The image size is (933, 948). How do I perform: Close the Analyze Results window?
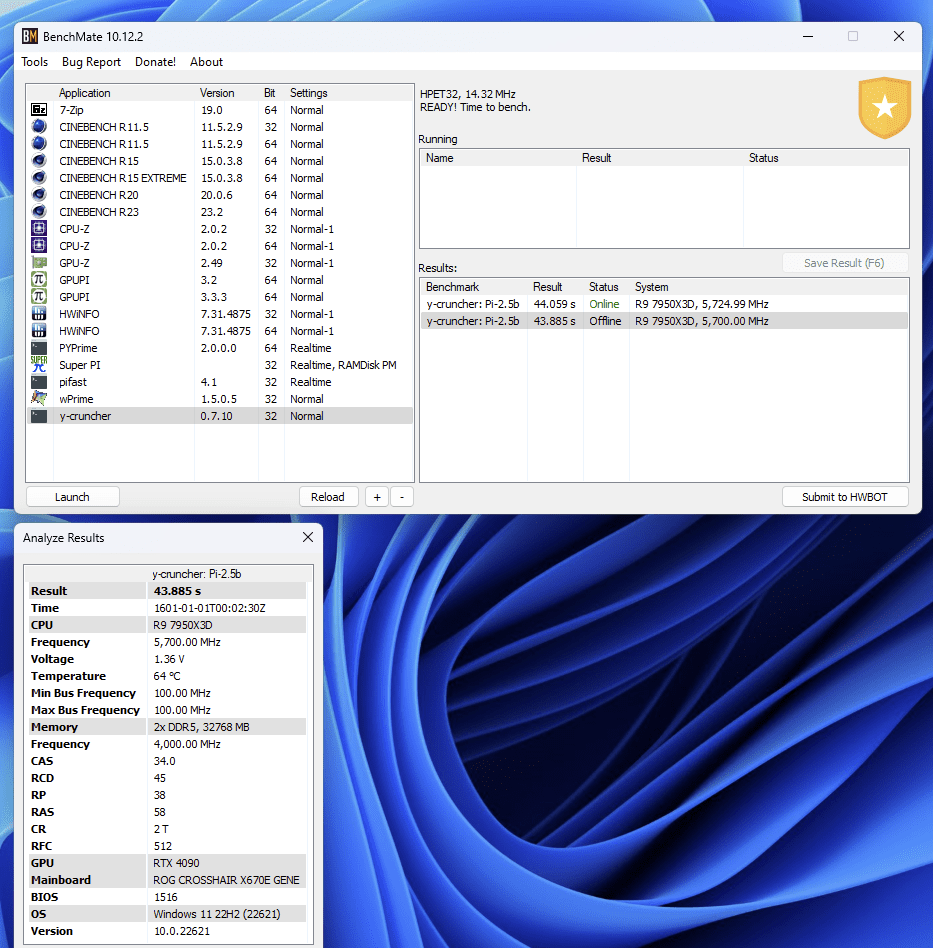308,537
